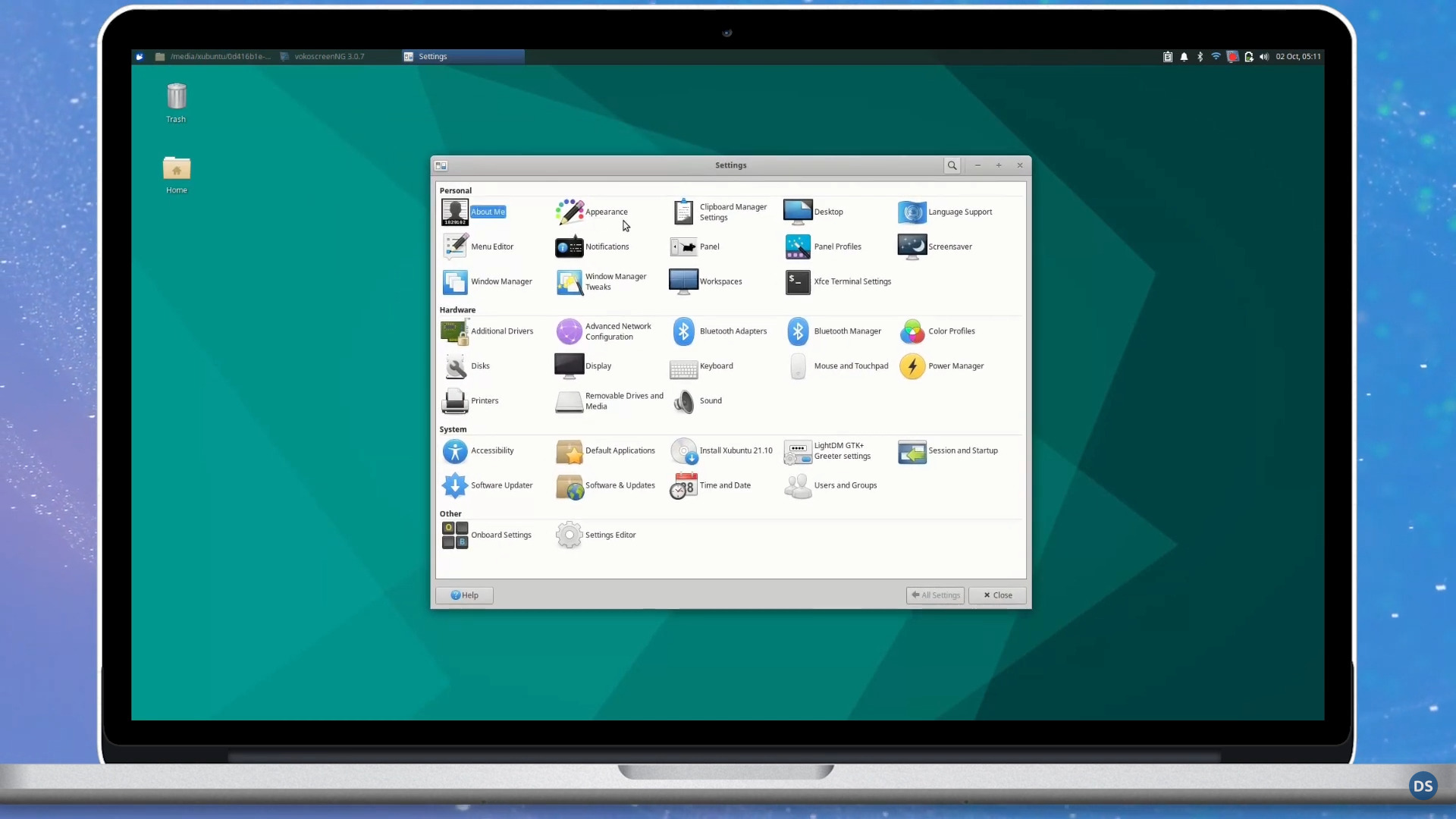The height and width of the screenshot is (819, 1456).
Task: Open the Panel Profiles icon
Action: click(x=798, y=246)
